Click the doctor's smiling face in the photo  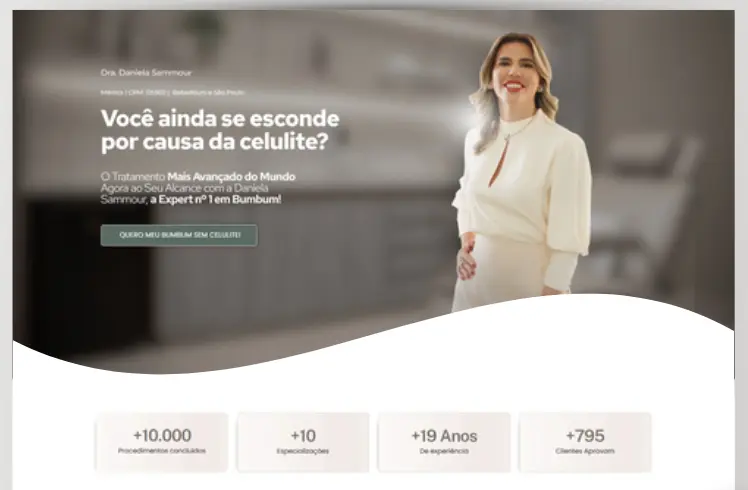click(514, 68)
